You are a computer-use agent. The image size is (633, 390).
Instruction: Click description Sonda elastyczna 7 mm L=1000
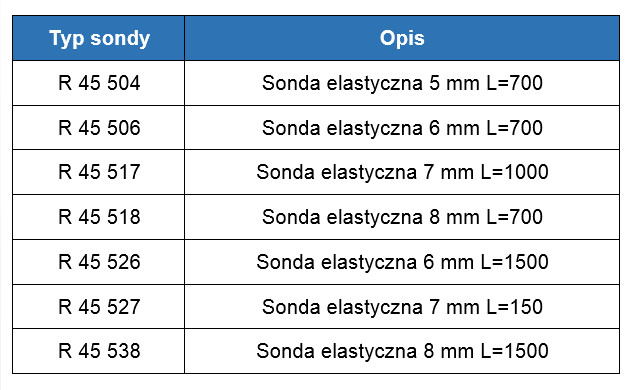(x=402, y=172)
